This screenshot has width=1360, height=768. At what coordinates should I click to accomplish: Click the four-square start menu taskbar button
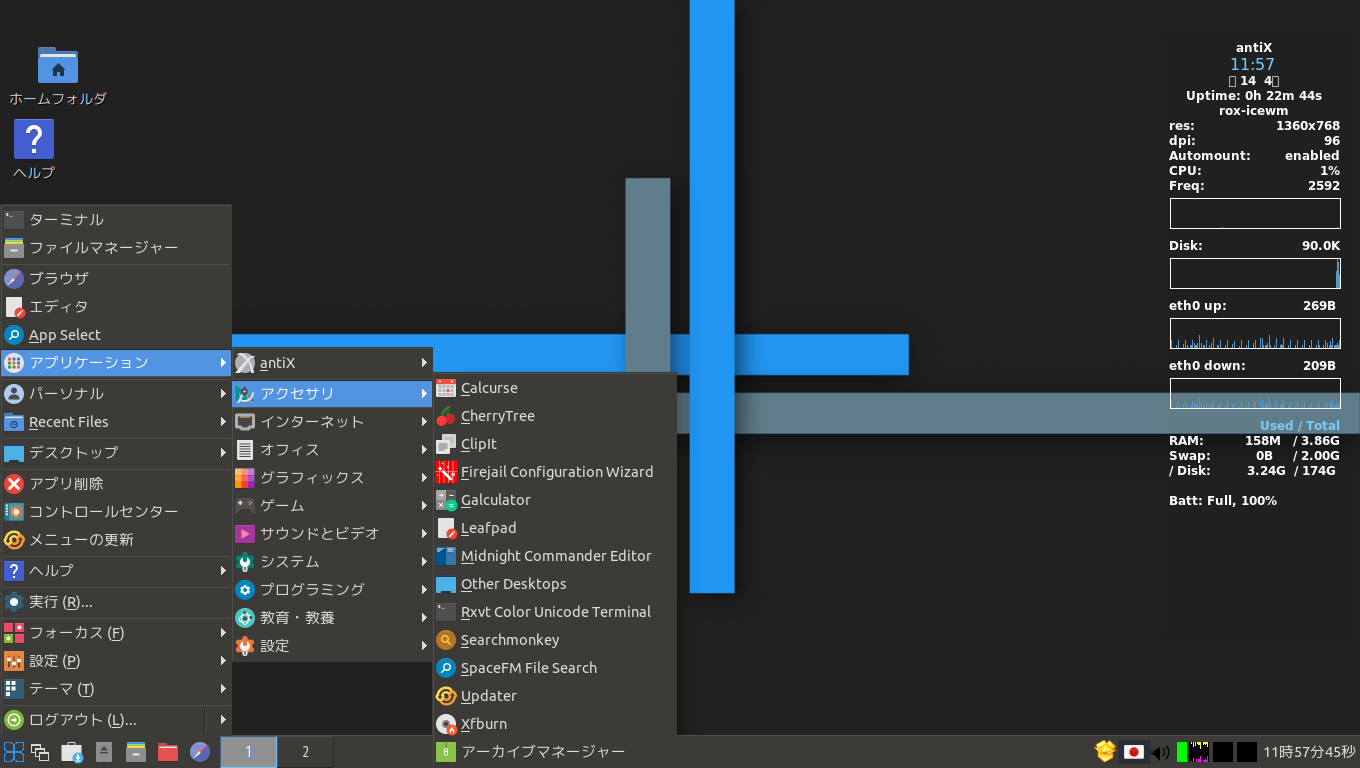14,752
